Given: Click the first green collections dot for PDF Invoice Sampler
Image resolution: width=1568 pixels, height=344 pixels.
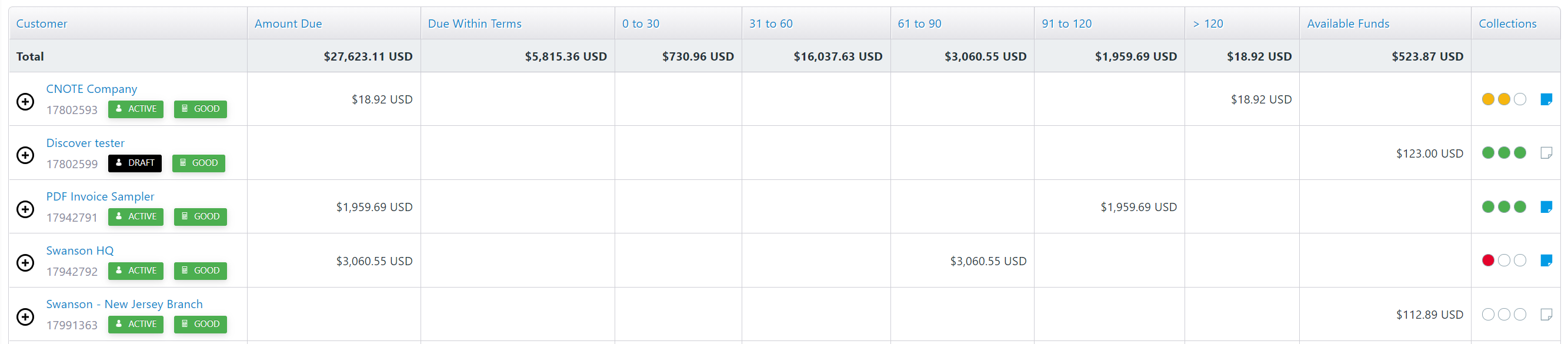Looking at the screenshot, I should pos(1487,207).
